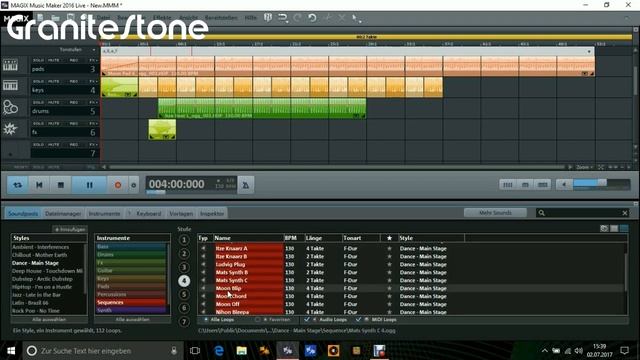Select the purple Synth instrument category
This screenshot has width=640, height=360.
(x=131, y=310)
